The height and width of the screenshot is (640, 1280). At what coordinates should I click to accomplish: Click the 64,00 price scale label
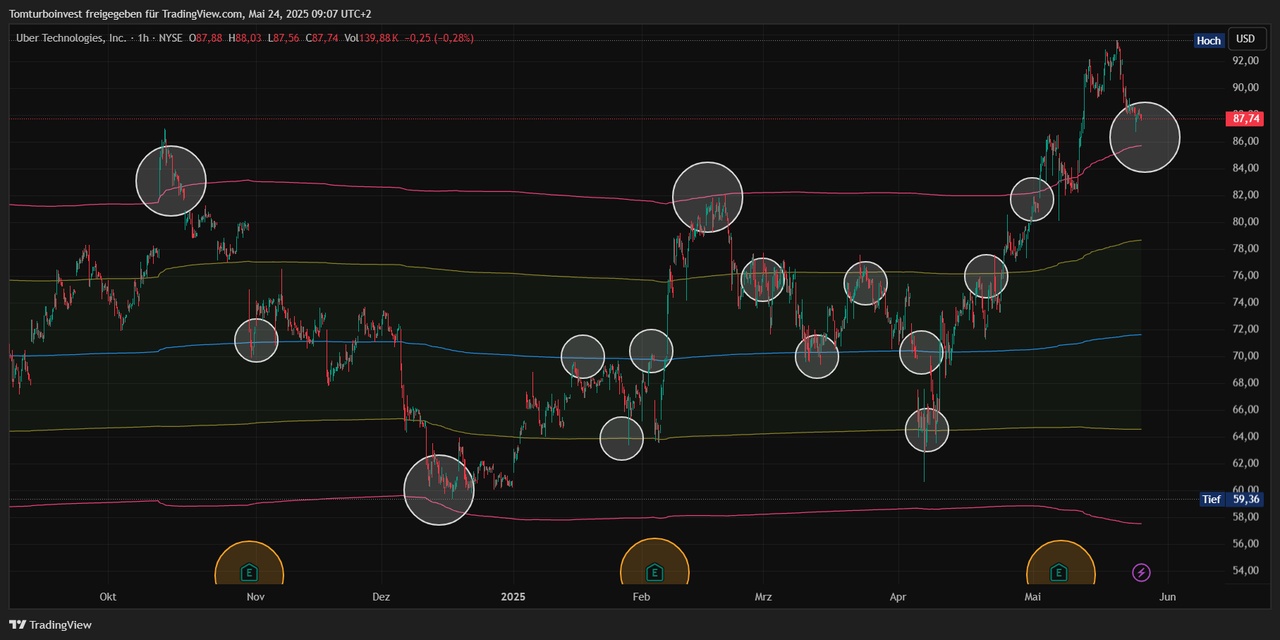click(1245, 436)
